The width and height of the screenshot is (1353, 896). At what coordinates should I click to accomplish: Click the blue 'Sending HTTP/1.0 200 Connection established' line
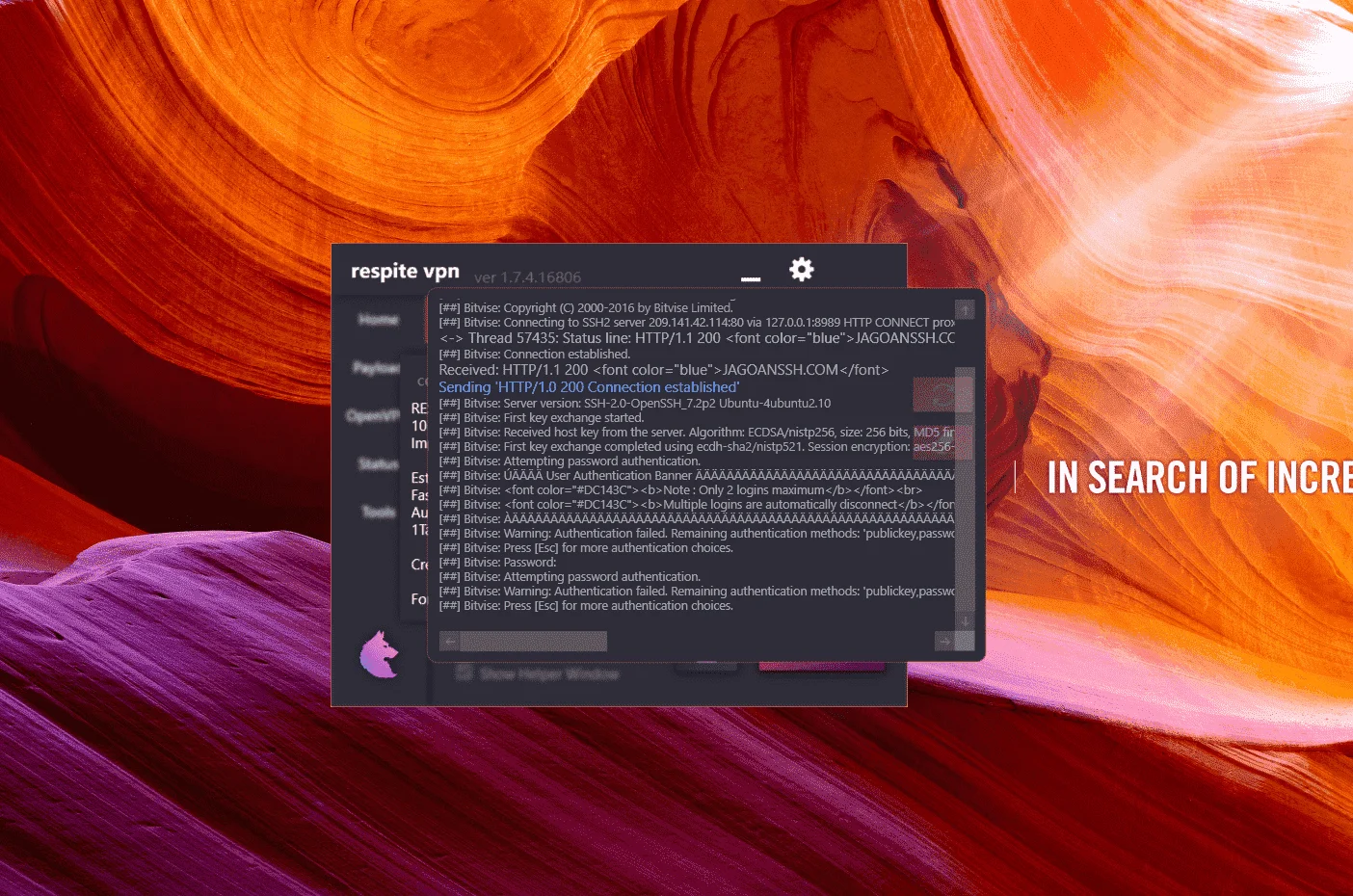click(589, 387)
